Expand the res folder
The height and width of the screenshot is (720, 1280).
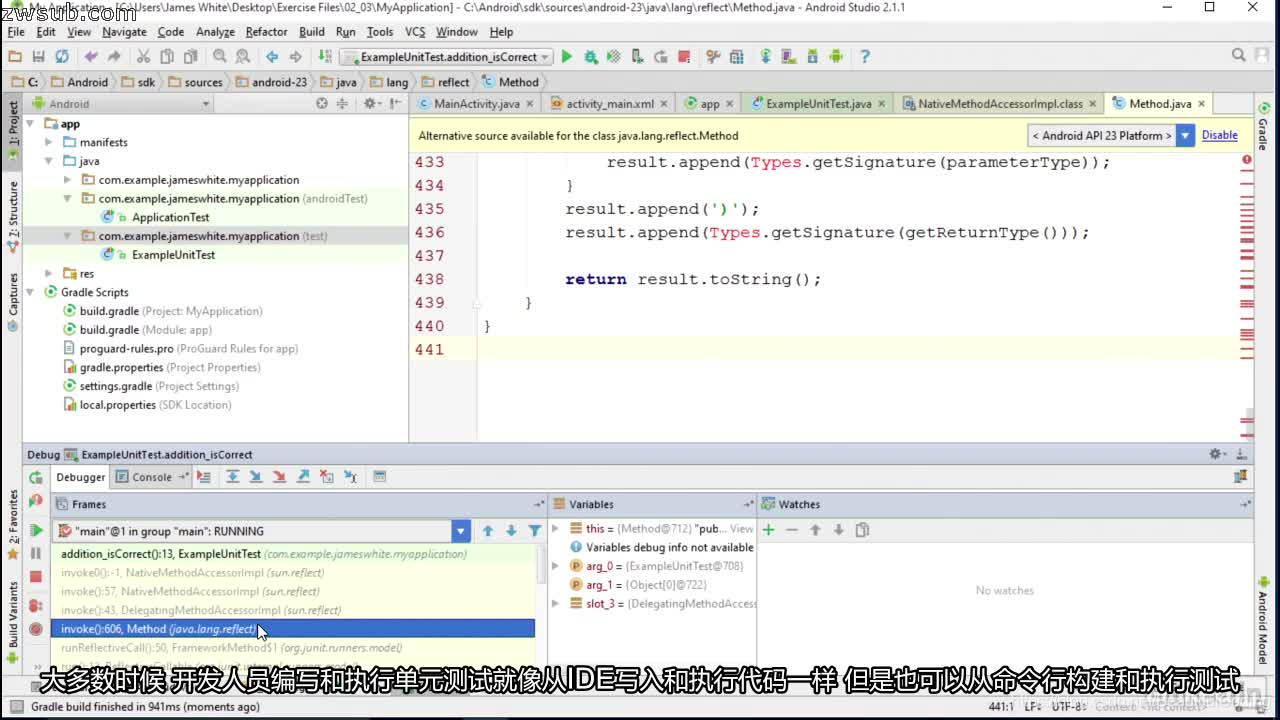49,274
